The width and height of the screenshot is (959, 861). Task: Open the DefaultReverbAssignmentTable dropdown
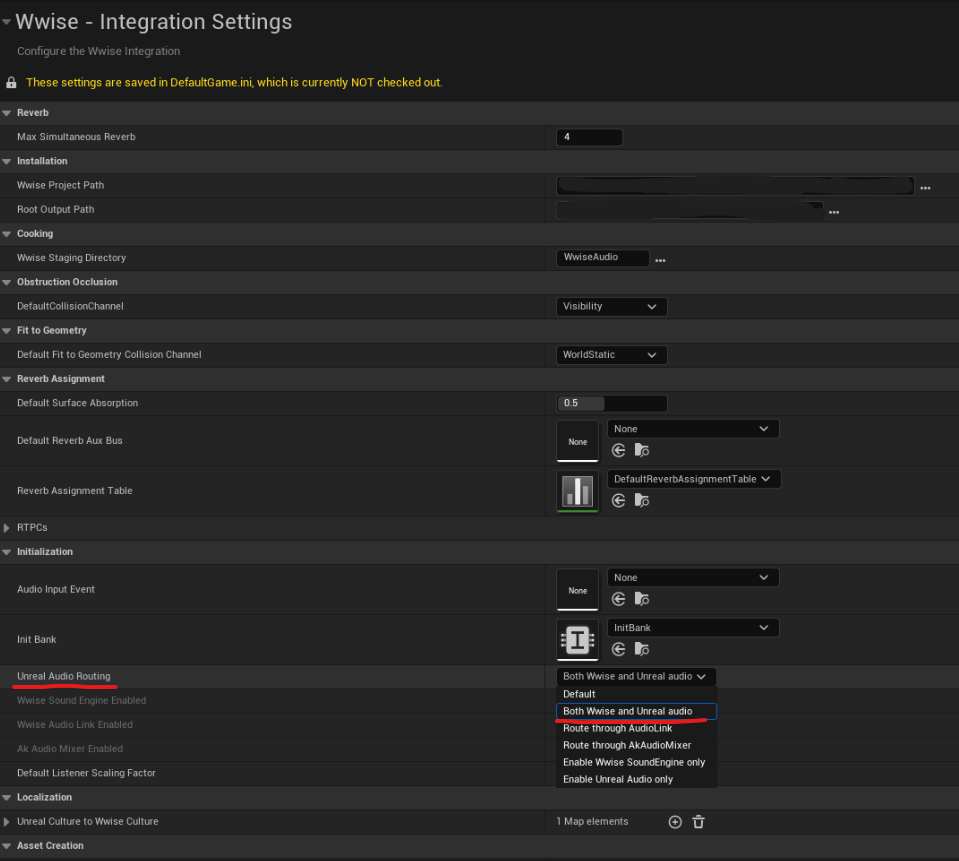pyautogui.click(x=694, y=479)
